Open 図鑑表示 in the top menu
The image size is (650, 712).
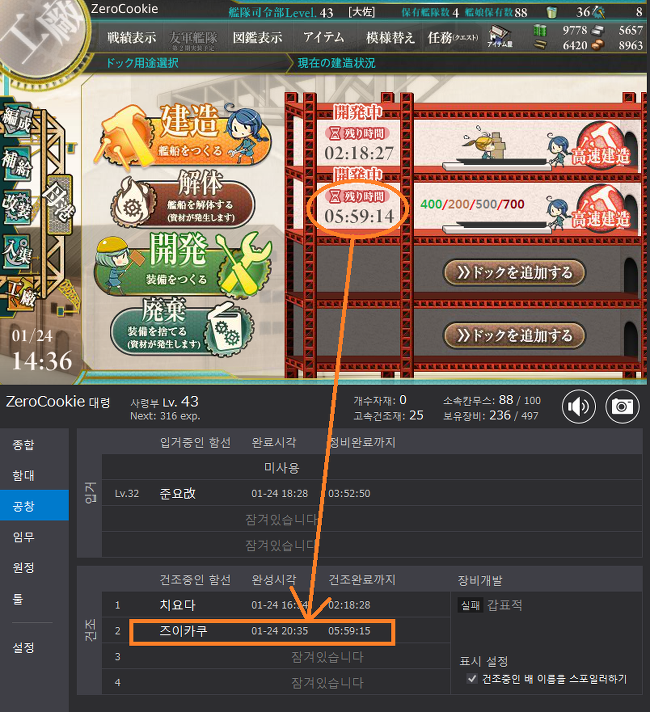coord(258,38)
